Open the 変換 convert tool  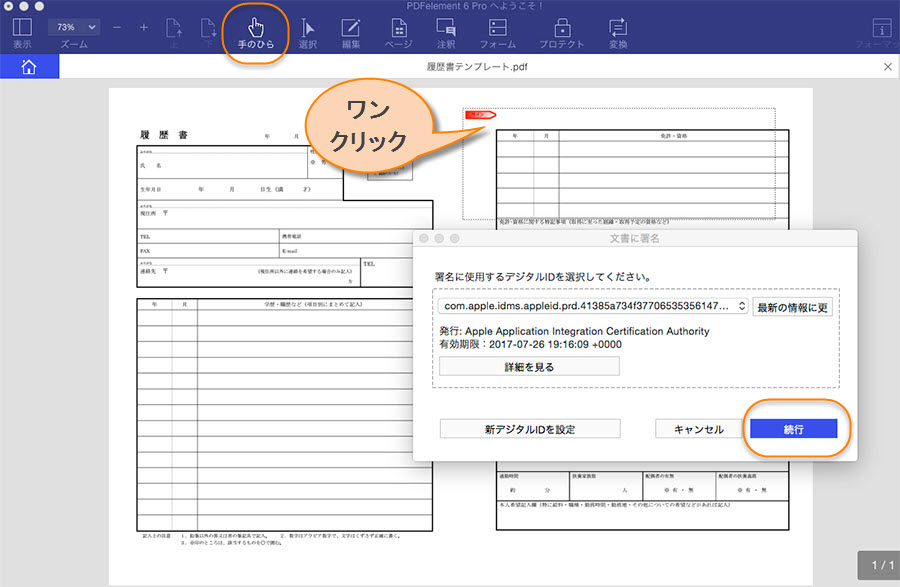(618, 33)
